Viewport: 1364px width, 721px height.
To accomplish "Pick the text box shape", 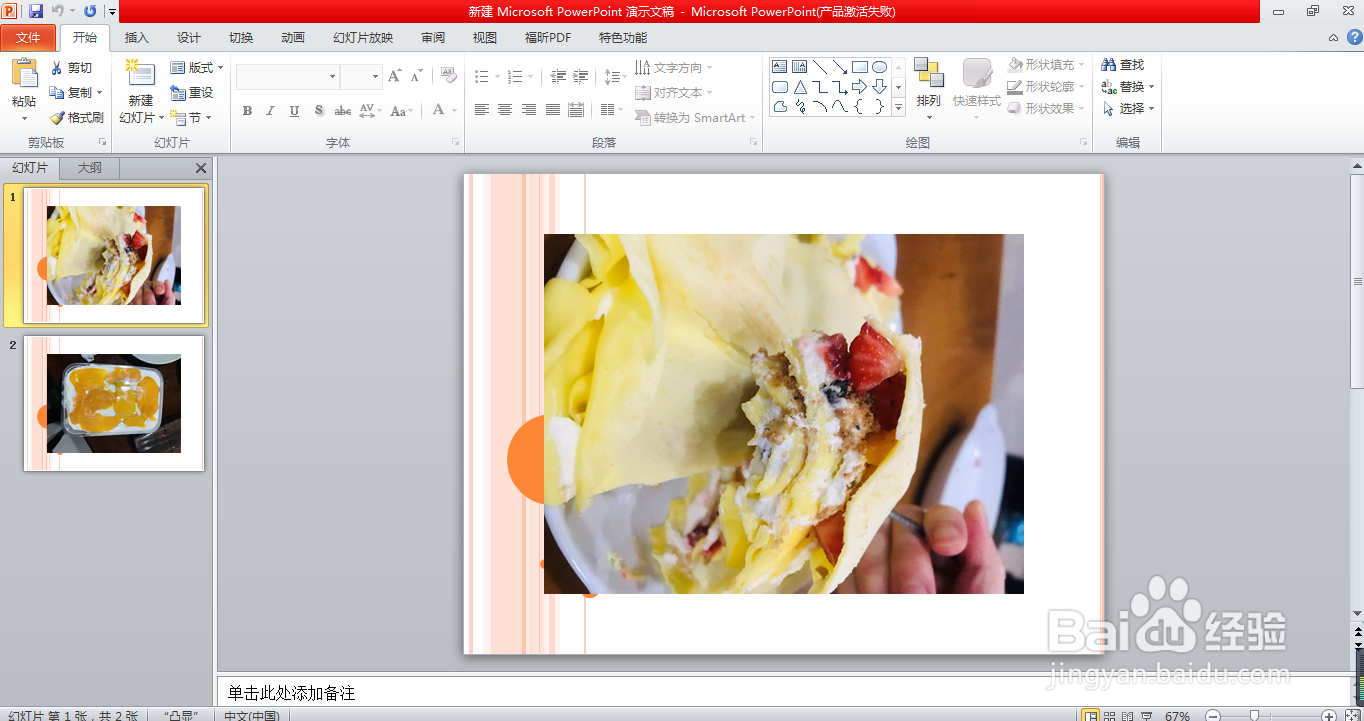I will [780, 67].
